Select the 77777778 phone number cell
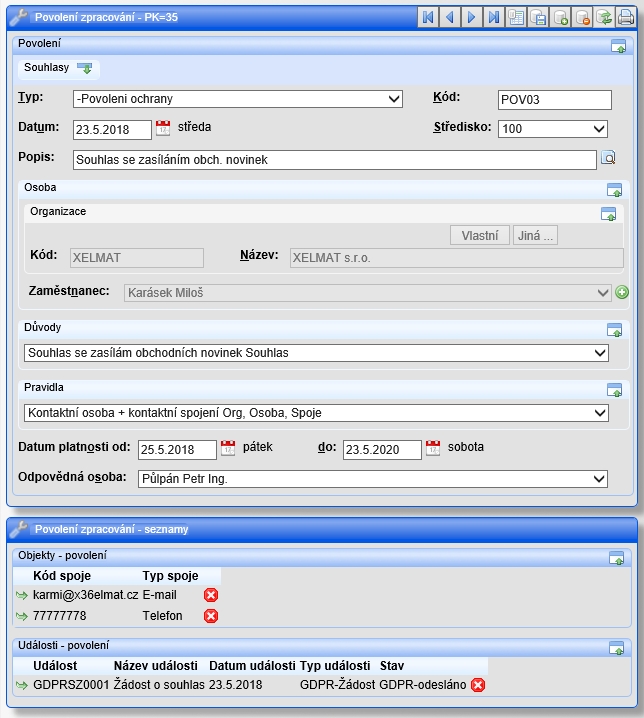644x718 pixels. tap(60, 616)
